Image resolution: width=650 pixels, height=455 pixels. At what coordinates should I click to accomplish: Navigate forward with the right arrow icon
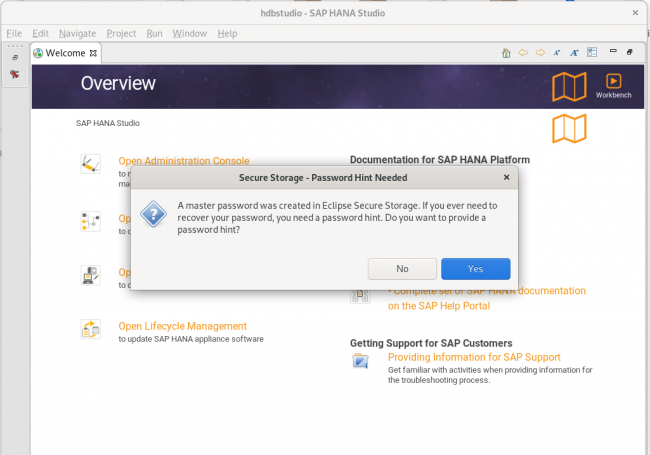[540, 53]
